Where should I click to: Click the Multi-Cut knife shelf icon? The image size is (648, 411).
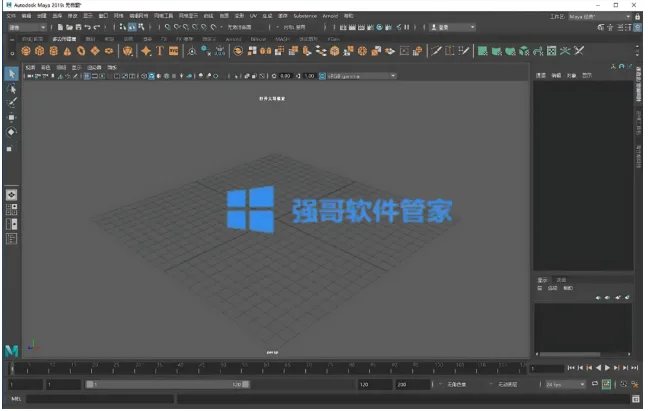(436, 51)
